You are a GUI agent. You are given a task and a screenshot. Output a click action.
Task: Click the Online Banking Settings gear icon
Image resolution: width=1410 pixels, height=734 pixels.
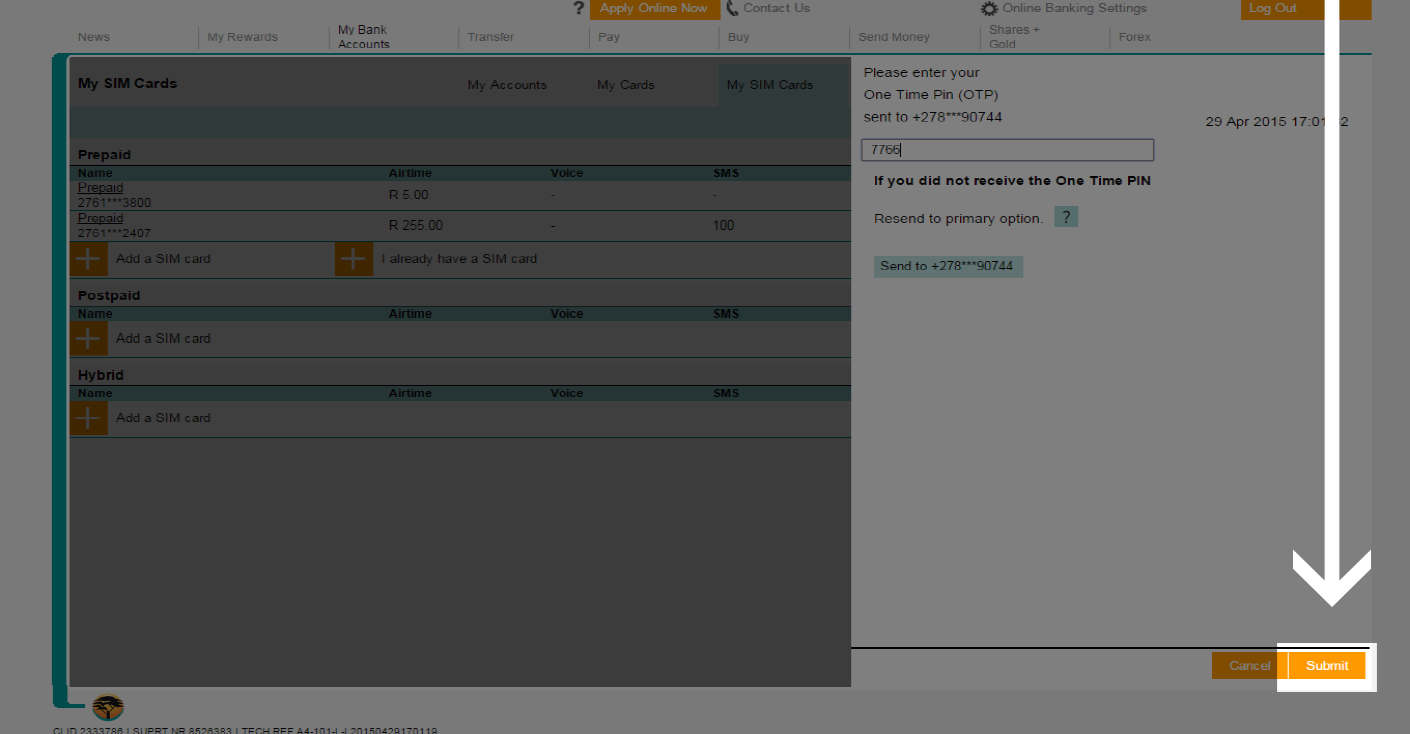[989, 8]
